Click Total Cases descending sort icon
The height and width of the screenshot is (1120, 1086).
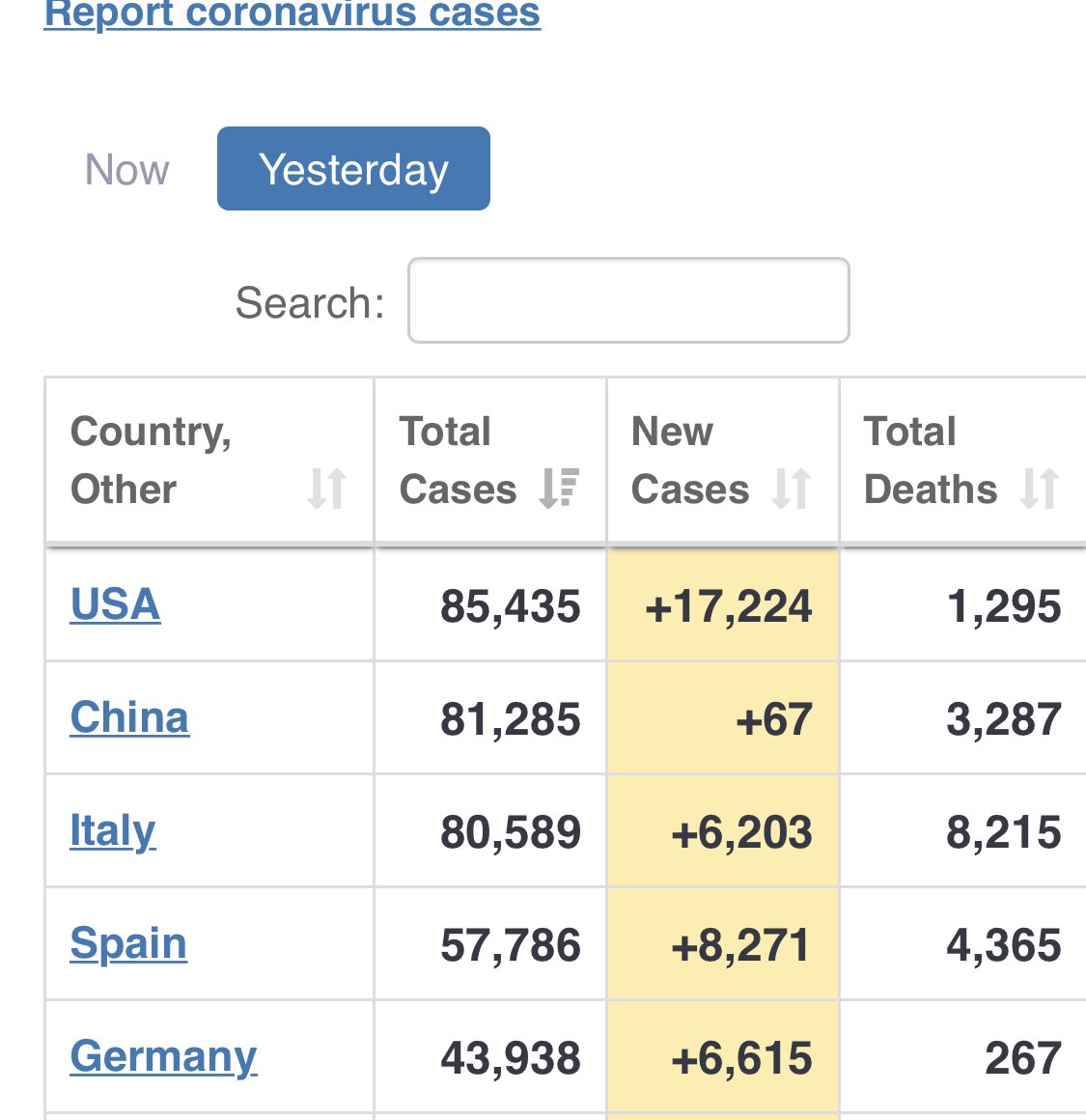(x=559, y=489)
